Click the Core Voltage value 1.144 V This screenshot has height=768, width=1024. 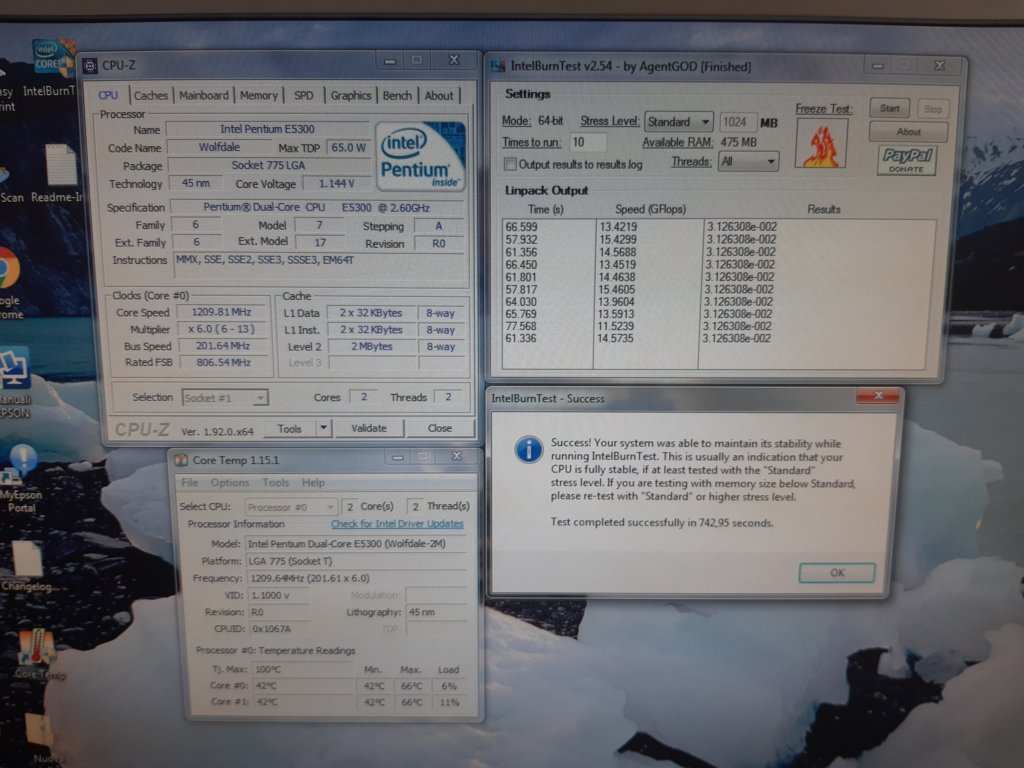[336, 184]
